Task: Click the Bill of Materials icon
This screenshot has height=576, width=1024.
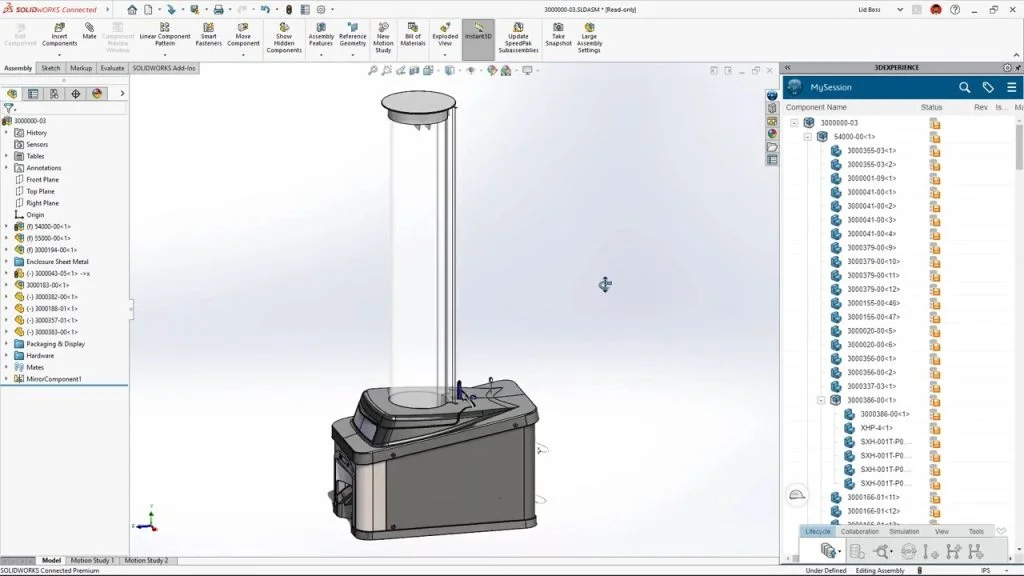Action: pyautogui.click(x=413, y=36)
